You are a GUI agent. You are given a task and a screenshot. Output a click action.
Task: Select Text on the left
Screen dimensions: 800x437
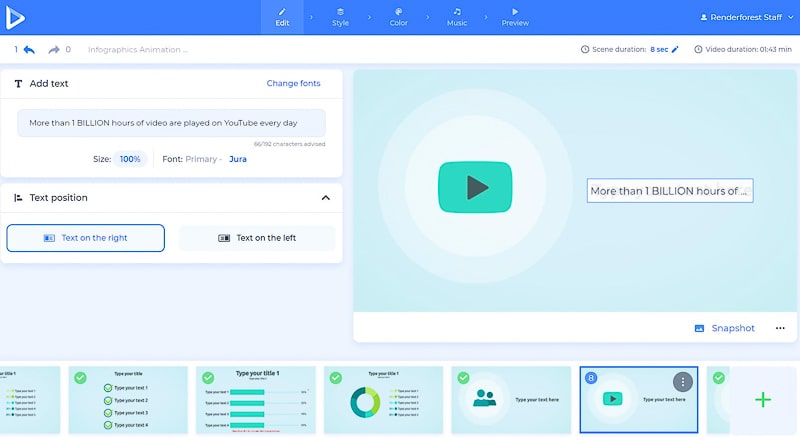point(257,238)
